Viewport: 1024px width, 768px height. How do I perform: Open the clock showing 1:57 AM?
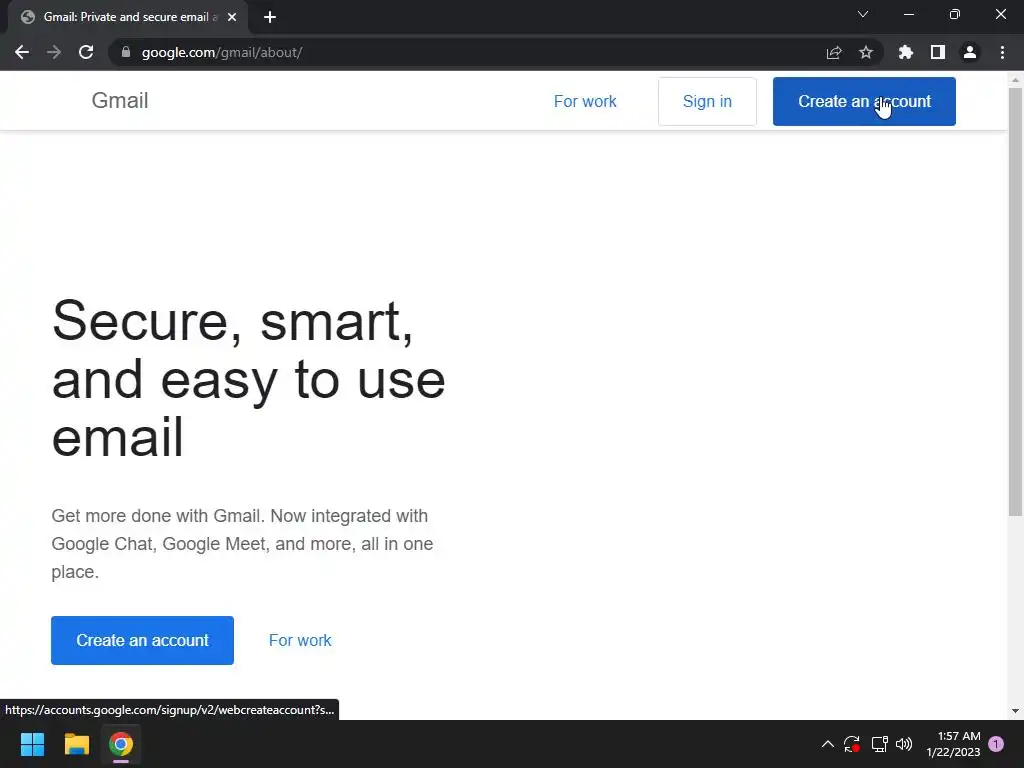coord(953,744)
